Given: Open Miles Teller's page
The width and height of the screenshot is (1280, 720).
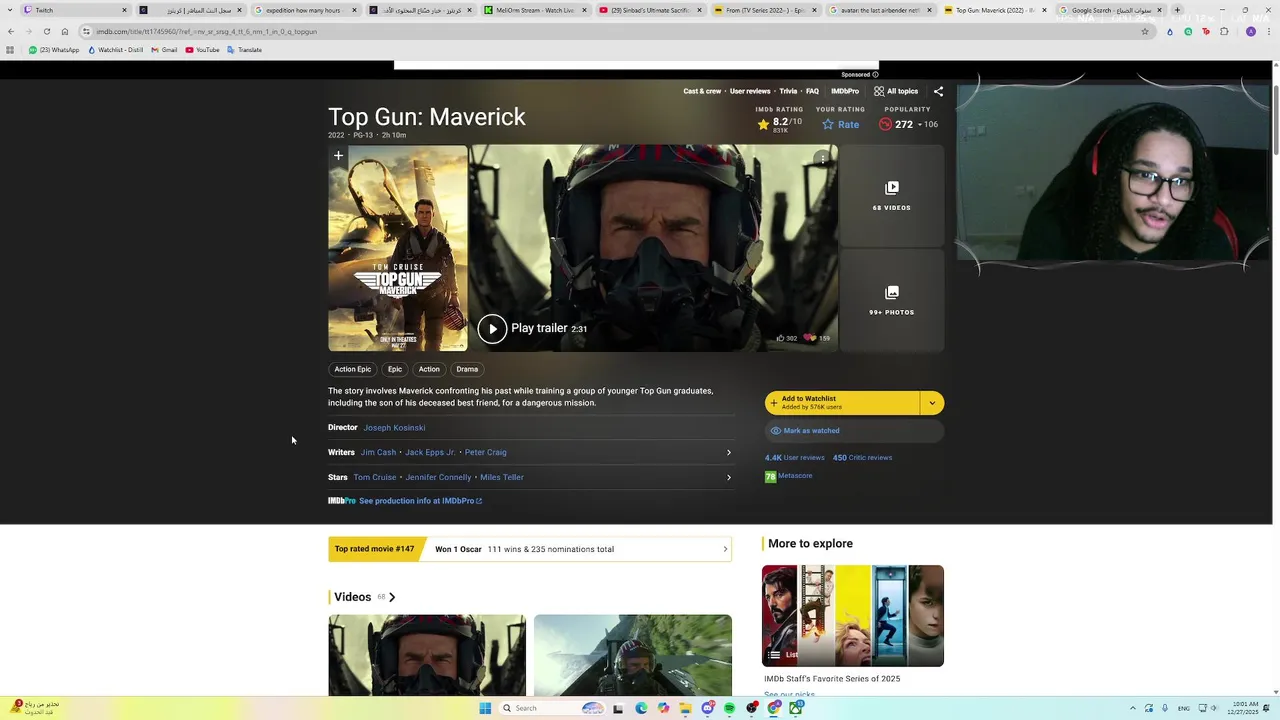Looking at the screenshot, I should click(502, 478).
